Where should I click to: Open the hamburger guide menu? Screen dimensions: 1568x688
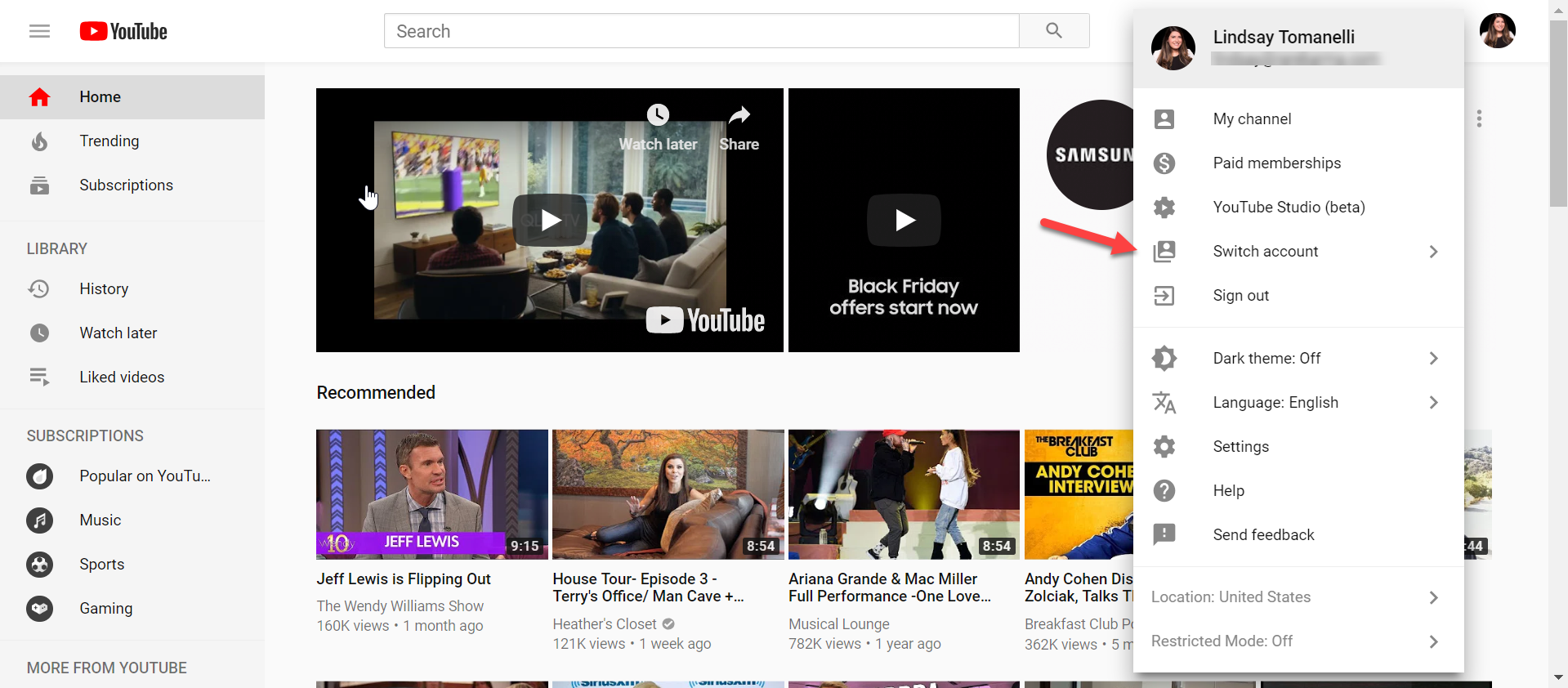pos(39,31)
